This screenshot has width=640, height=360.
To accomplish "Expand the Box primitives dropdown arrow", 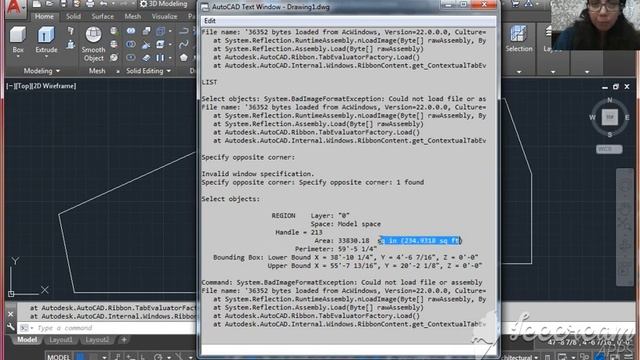I will coord(18,57).
